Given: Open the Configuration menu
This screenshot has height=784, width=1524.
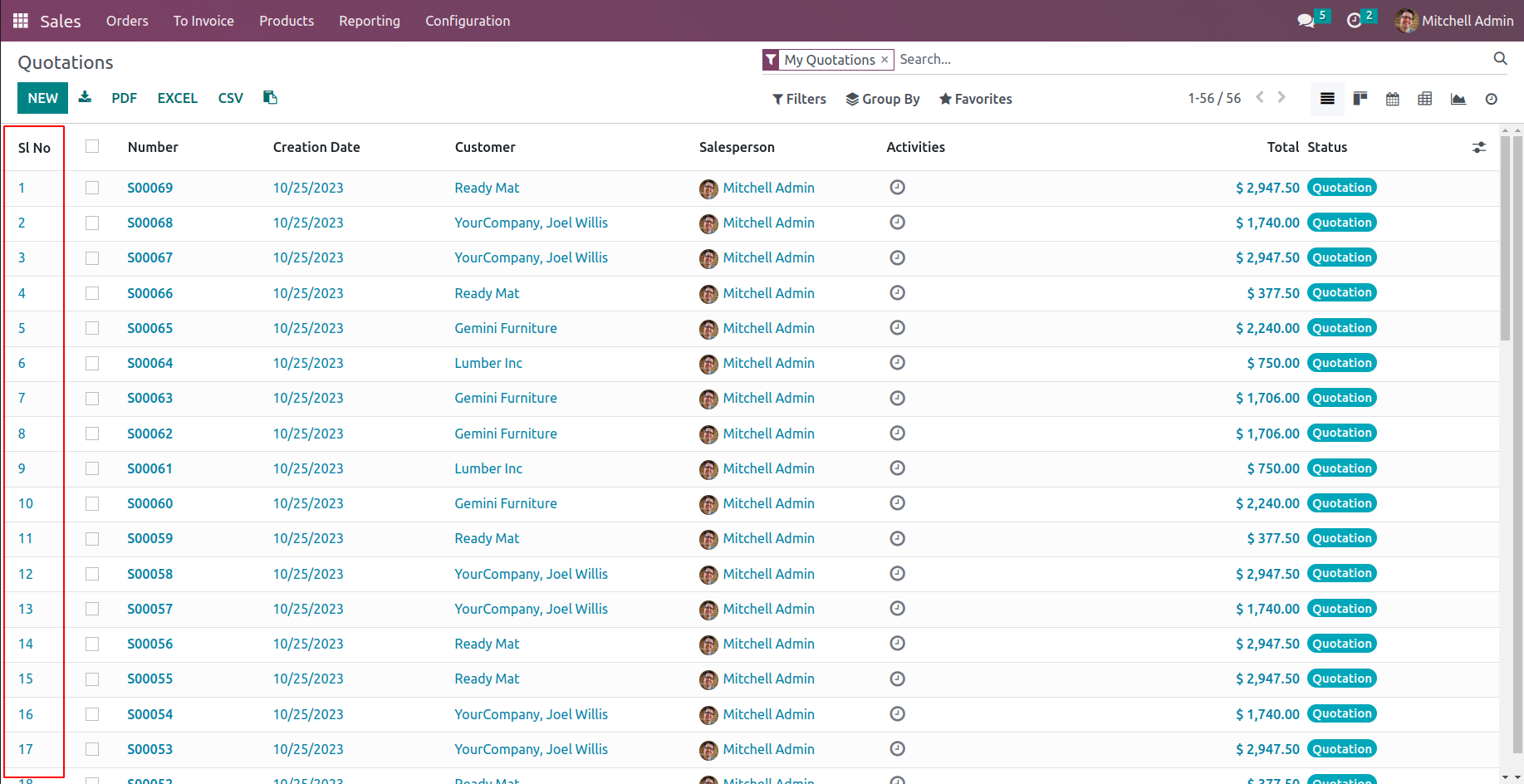Looking at the screenshot, I should 468,21.
